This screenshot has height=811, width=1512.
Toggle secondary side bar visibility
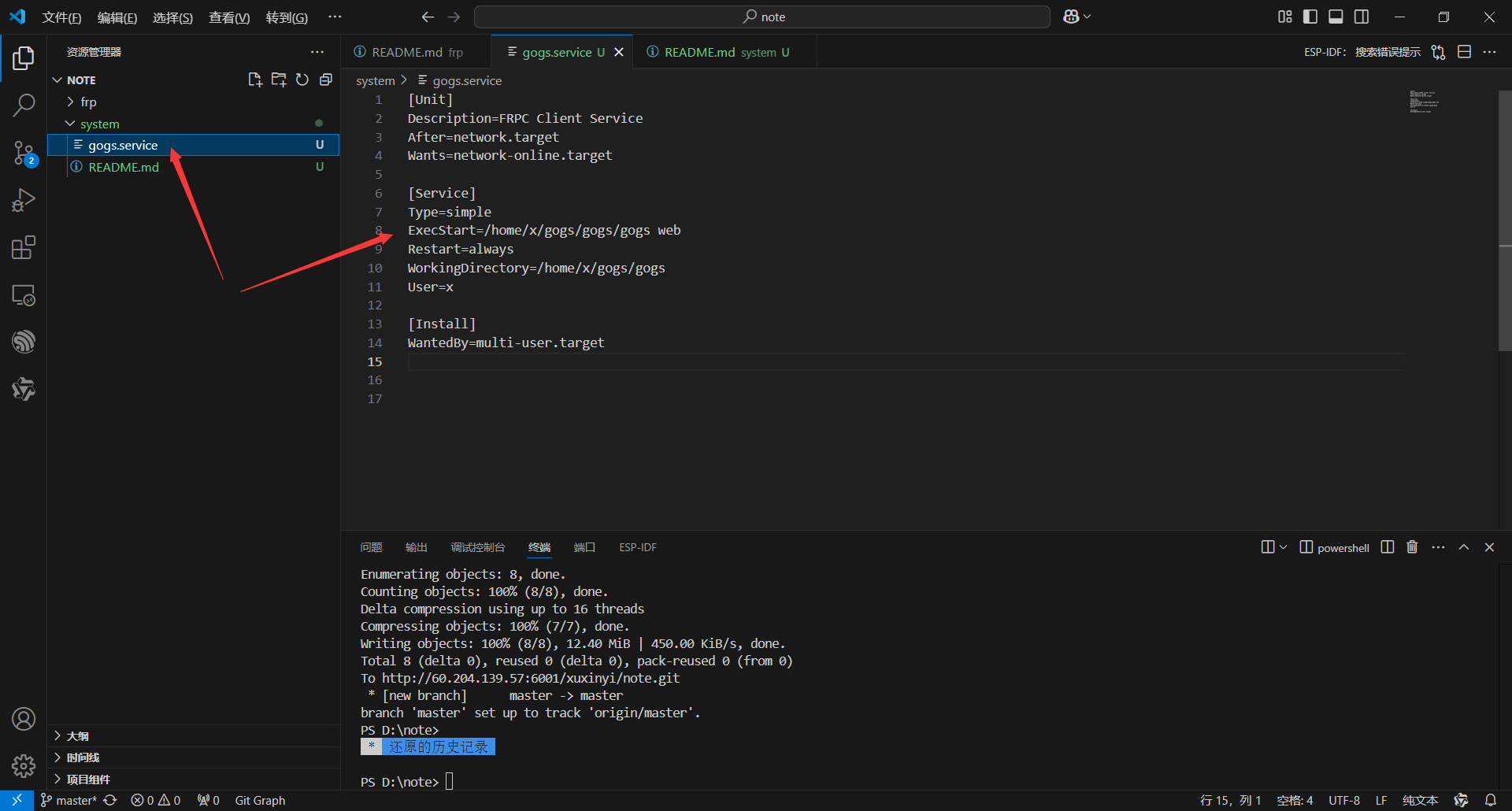coord(1362,17)
